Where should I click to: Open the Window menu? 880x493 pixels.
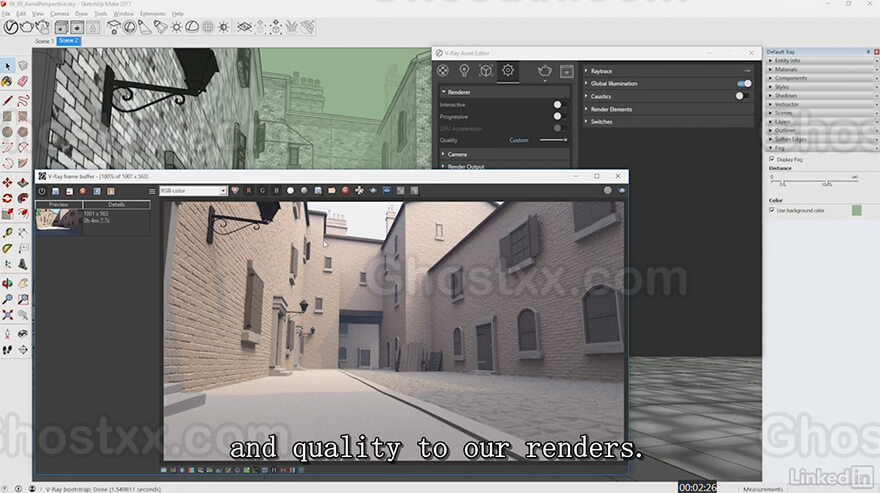pyautogui.click(x=123, y=13)
